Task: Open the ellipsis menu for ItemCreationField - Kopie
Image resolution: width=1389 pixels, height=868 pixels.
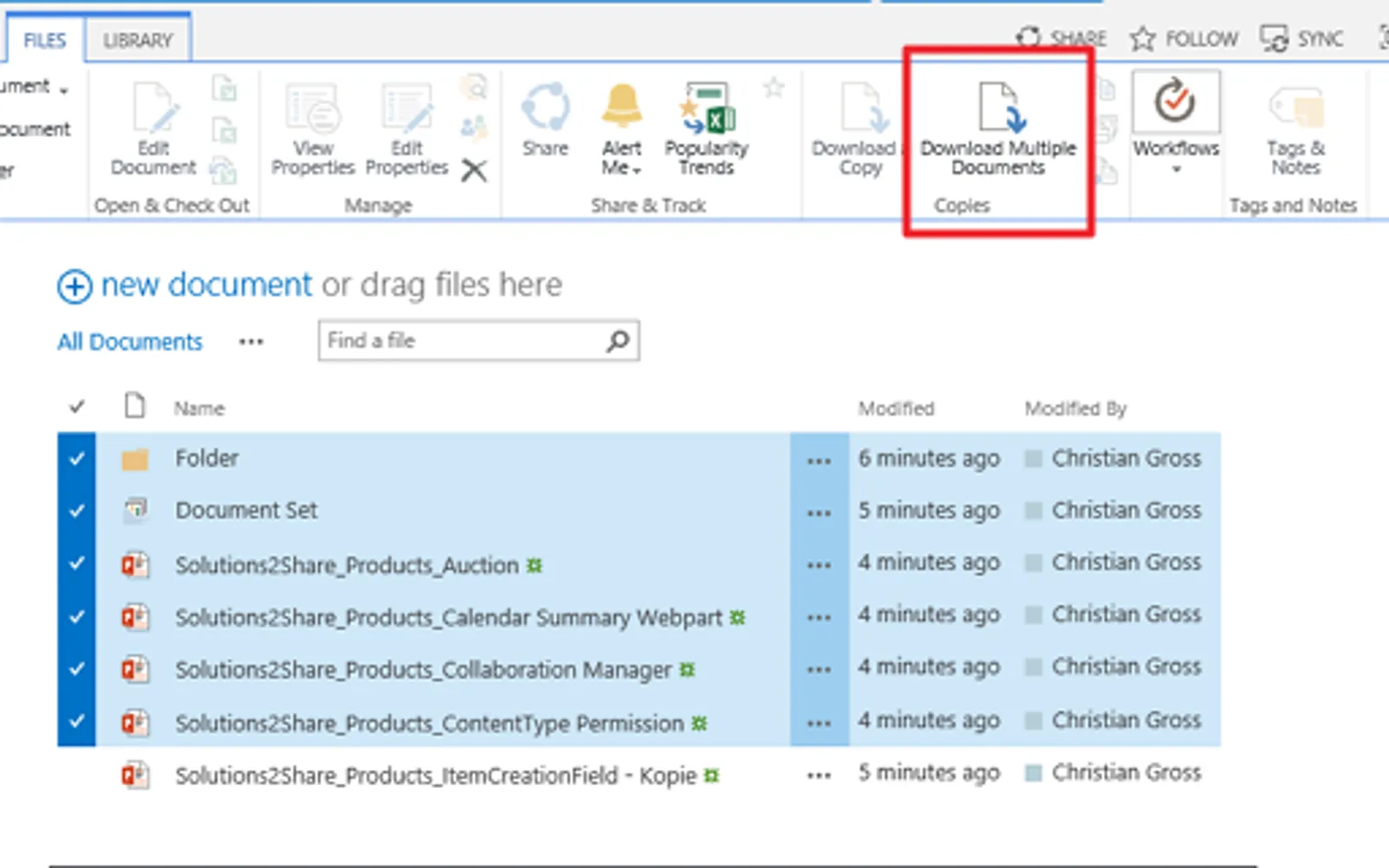Action: tap(819, 775)
